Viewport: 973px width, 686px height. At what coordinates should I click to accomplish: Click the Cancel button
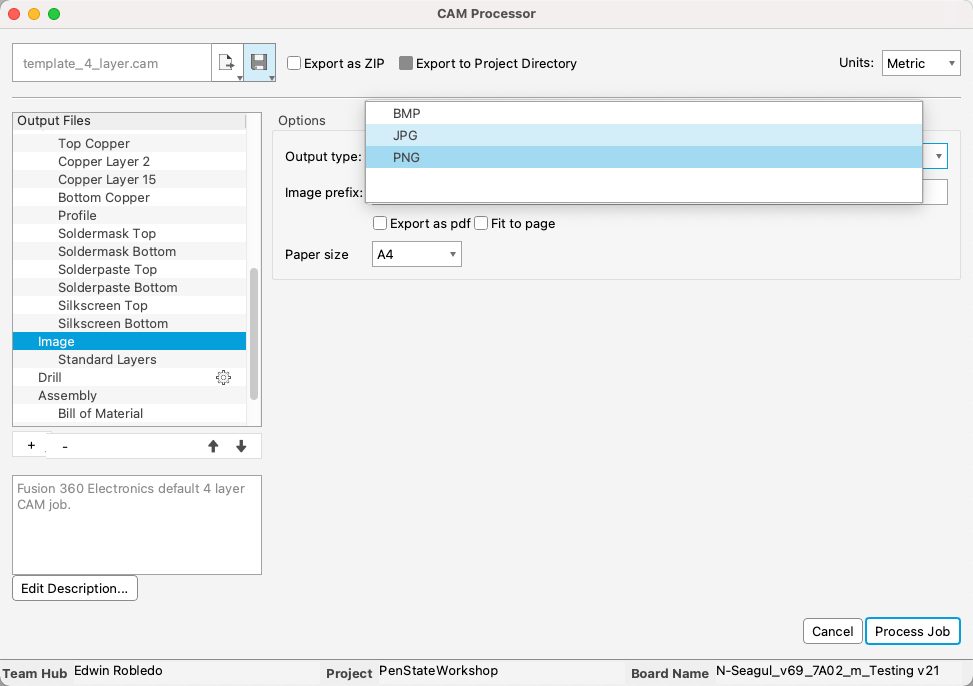pos(832,631)
